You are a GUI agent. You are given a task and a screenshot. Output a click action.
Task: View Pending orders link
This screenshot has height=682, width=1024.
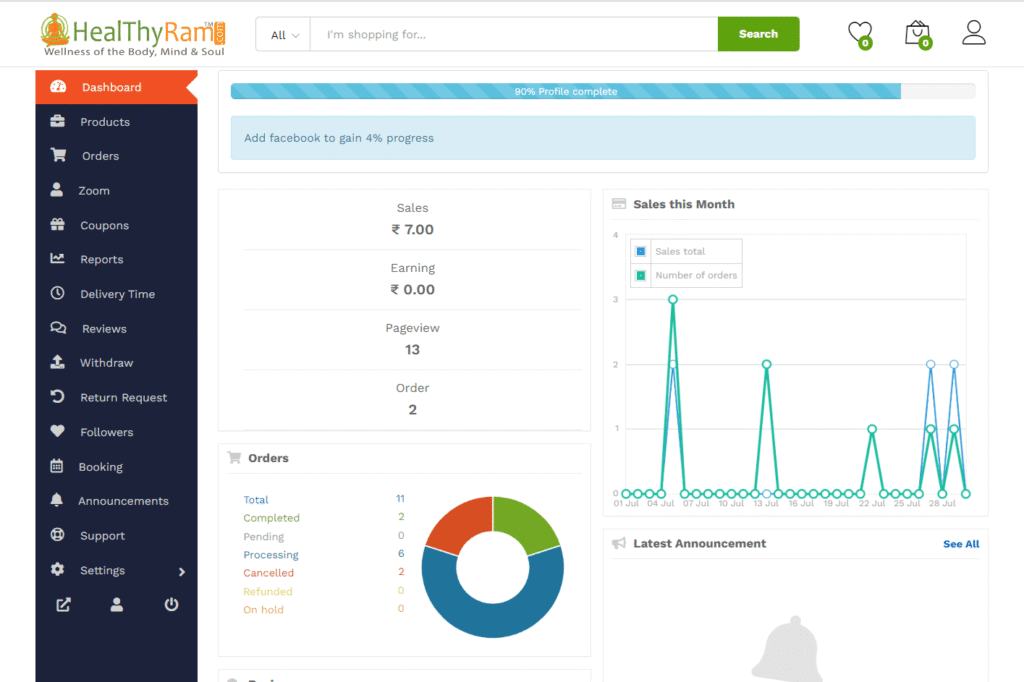[x=263, y=536]
